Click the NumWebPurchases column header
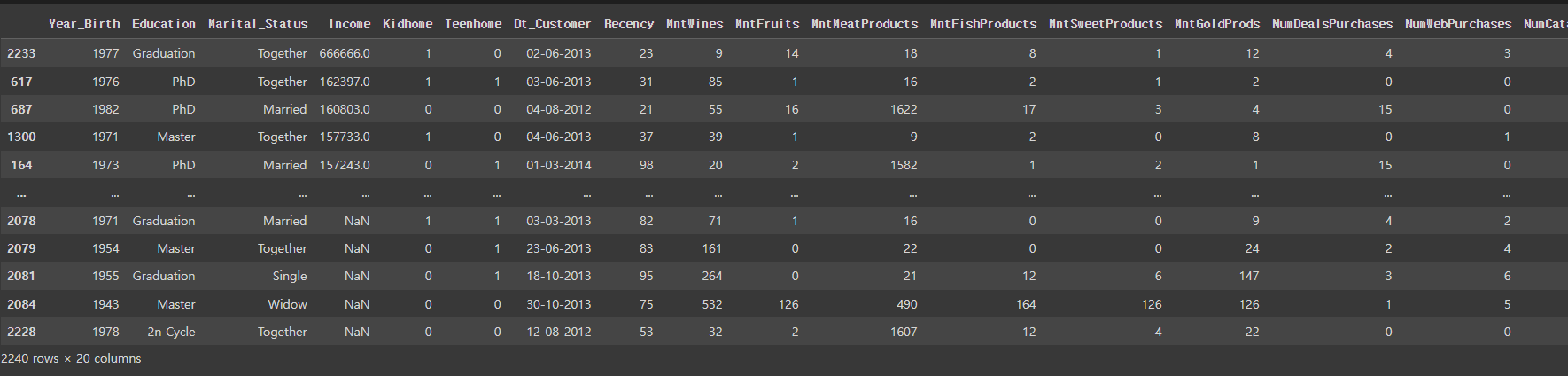The height and width of the screenshot is (376, 1568). (1458, 24)
